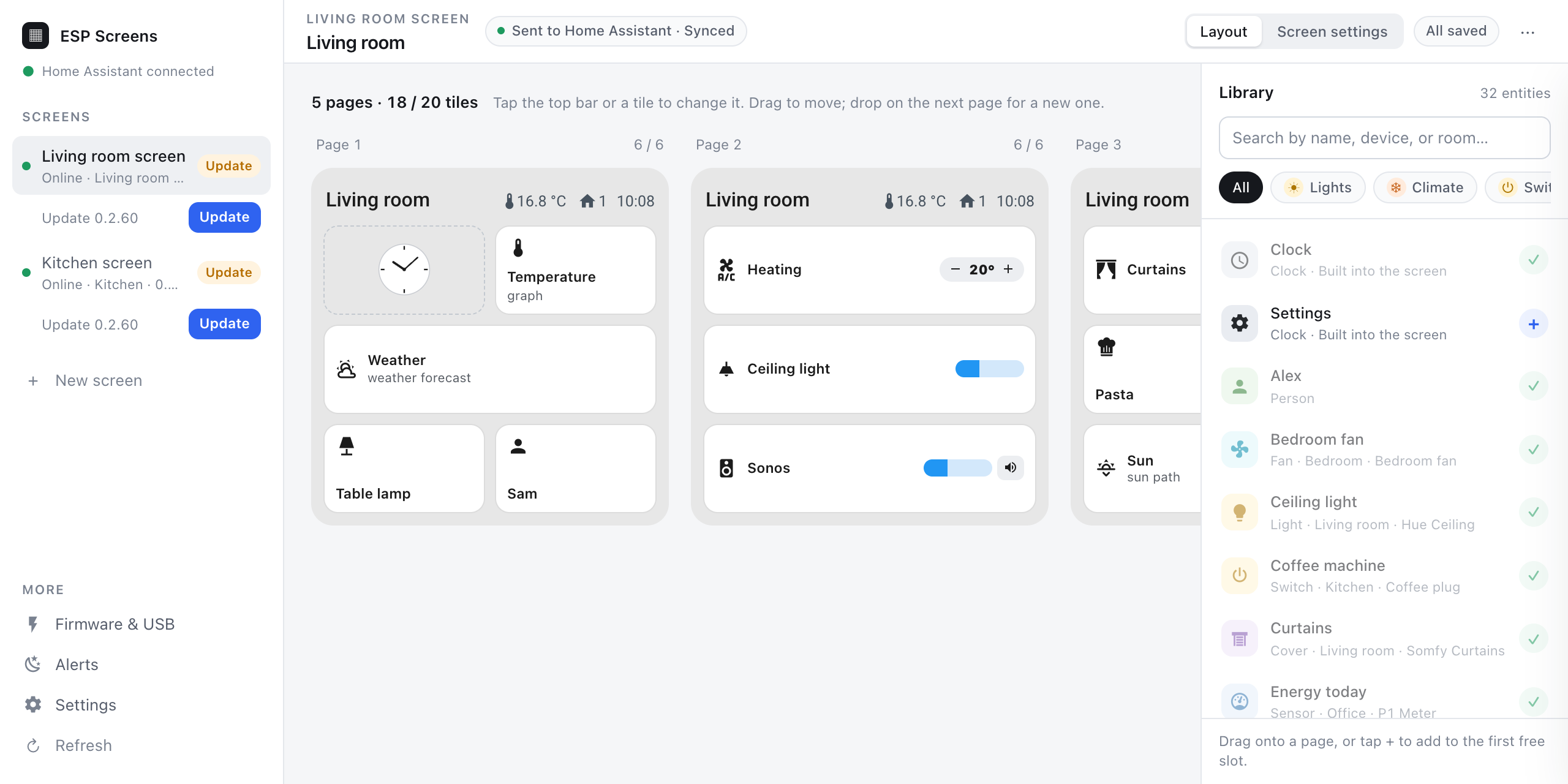1568x784 pixels.
Task: Toggle the Curtains library checkmark
Action: coord(1534,639)
